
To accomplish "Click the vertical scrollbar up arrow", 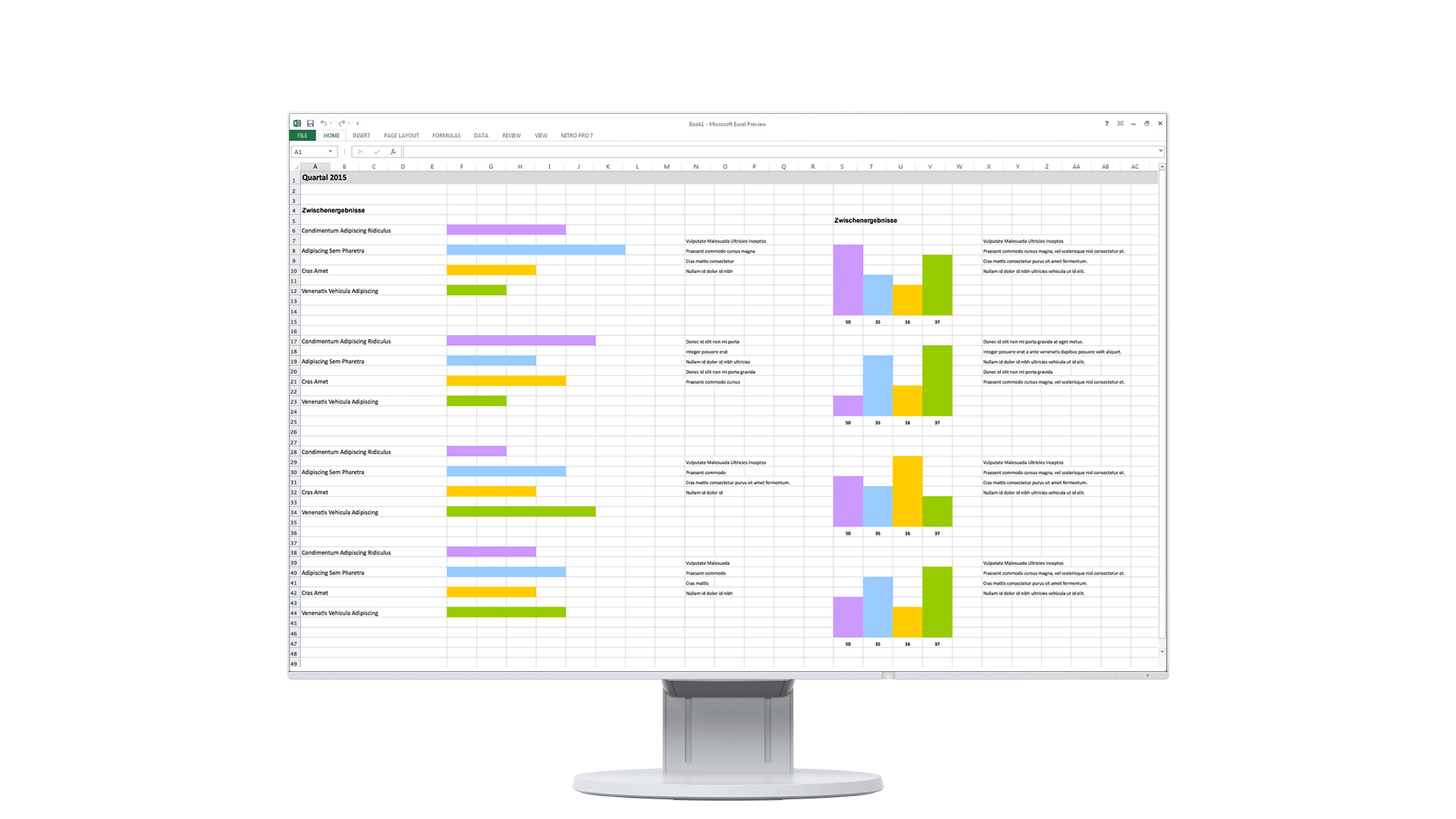I will [1162, 167].
